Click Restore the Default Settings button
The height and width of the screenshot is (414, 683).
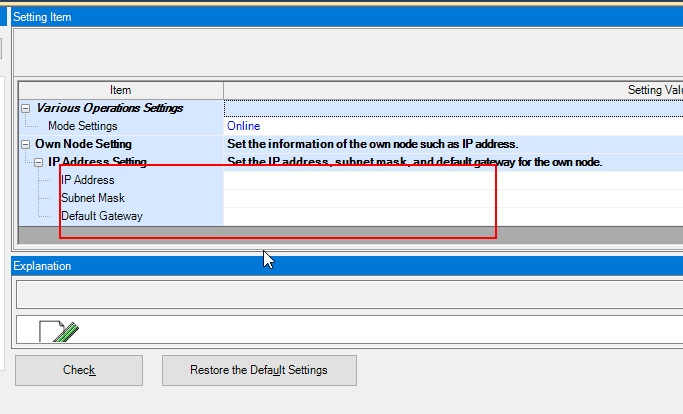[259, 370]
